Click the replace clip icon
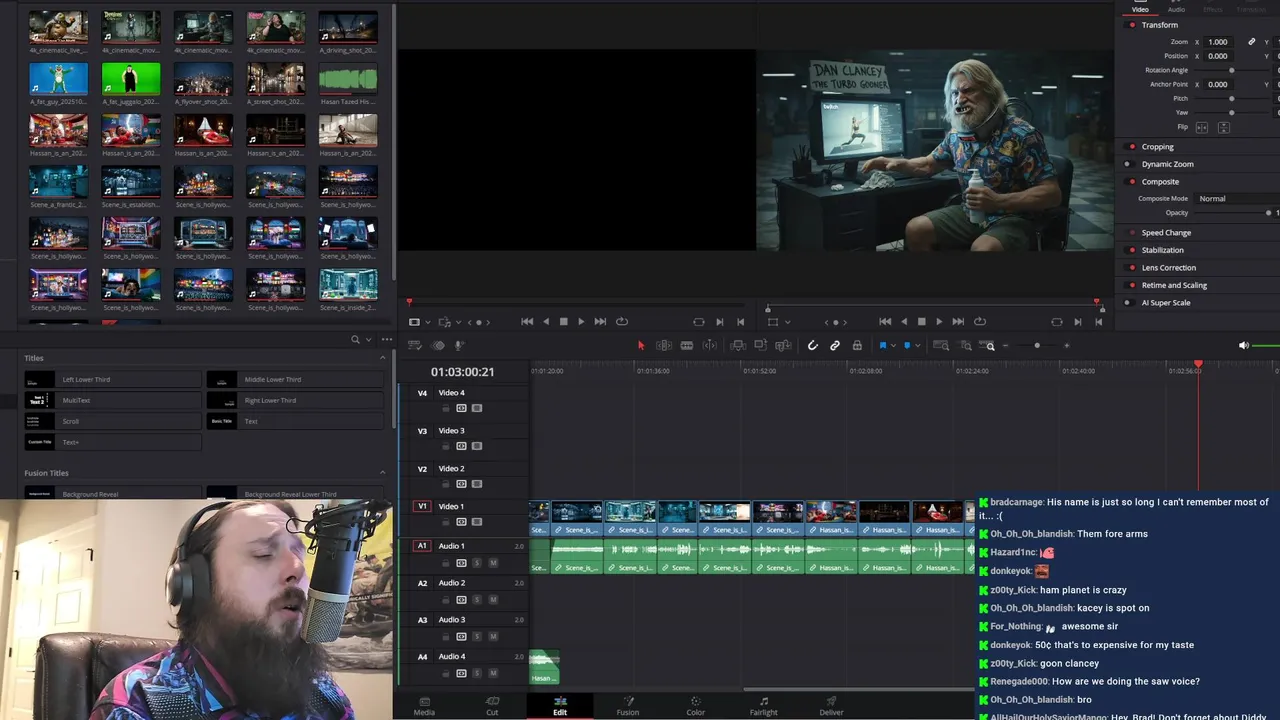This screenshot has height=720, width=1280. coord(783,345)
